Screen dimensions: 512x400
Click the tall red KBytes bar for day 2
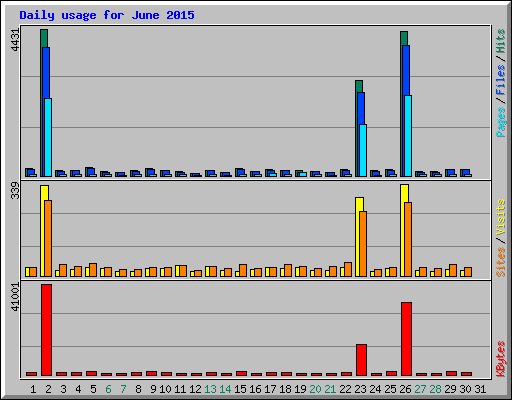pos(46,330)
